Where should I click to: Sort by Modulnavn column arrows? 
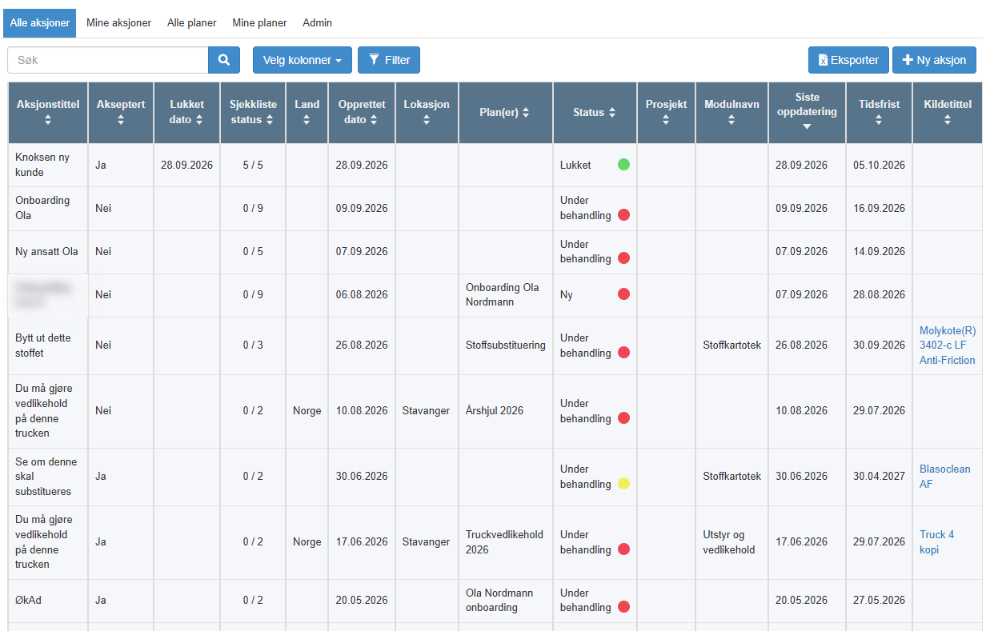[x=731, y=120]
